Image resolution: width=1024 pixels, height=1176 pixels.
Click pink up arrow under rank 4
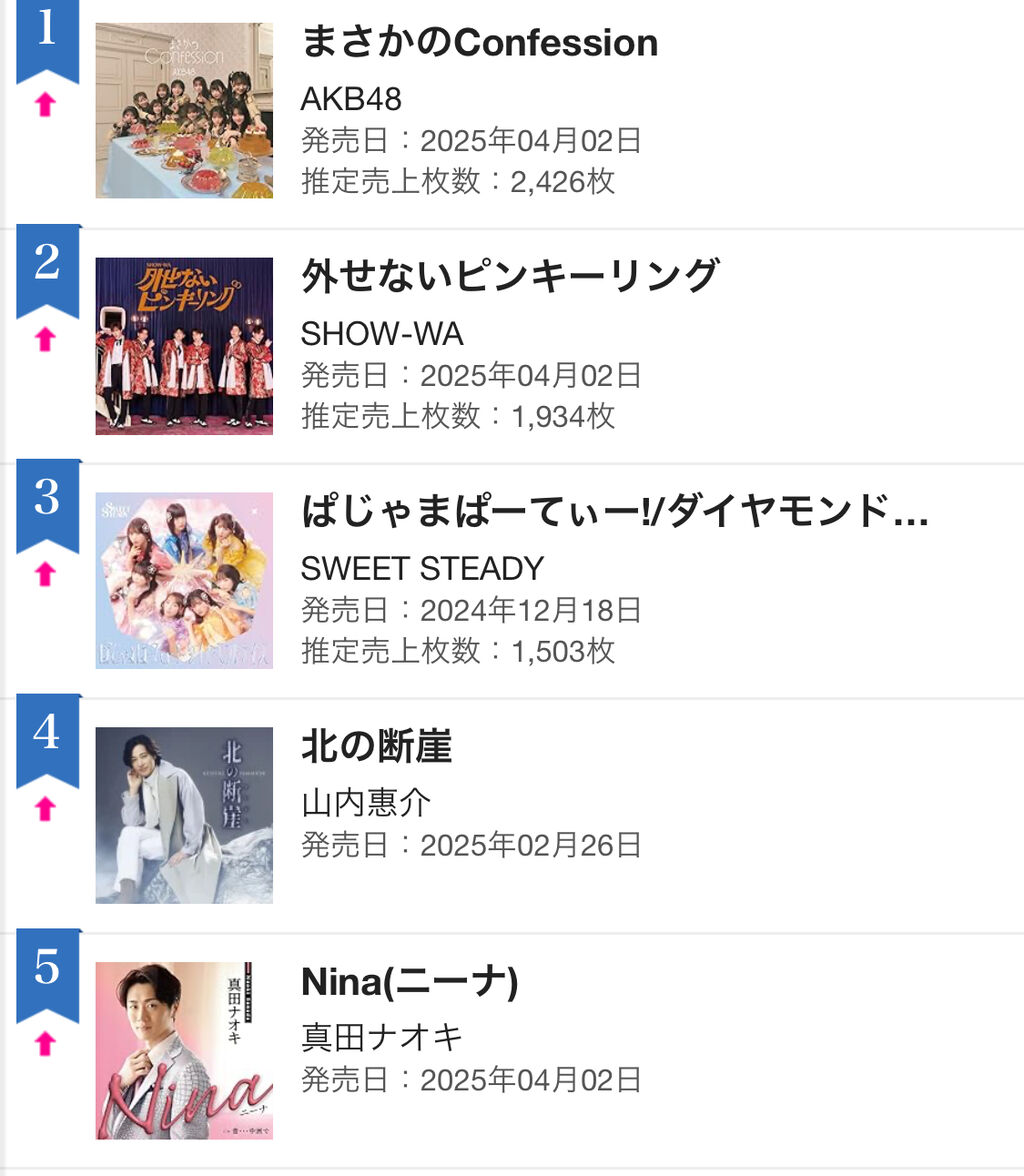[x=46, y=808]
